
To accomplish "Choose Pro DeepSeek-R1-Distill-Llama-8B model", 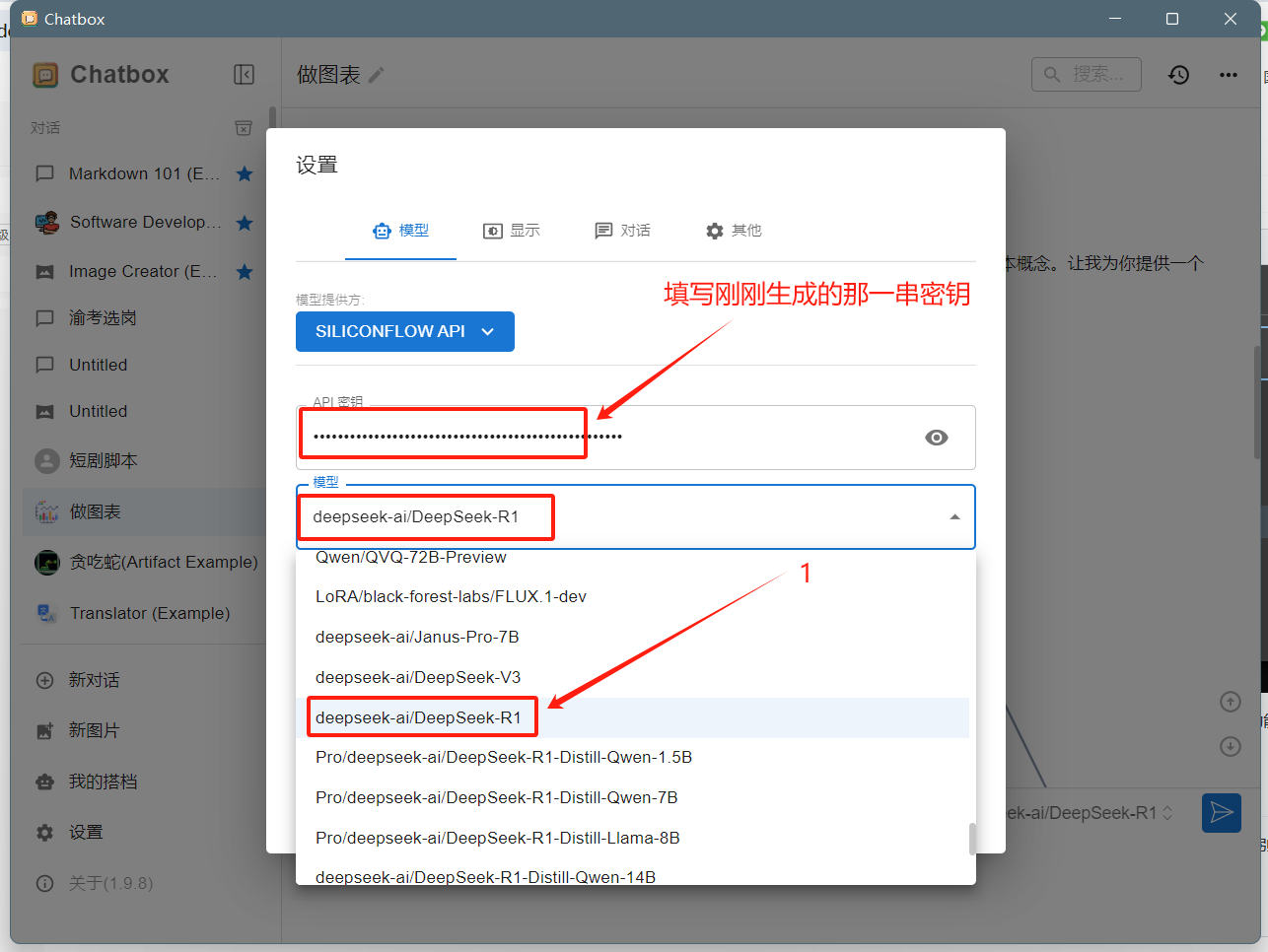I will point(632,838).
